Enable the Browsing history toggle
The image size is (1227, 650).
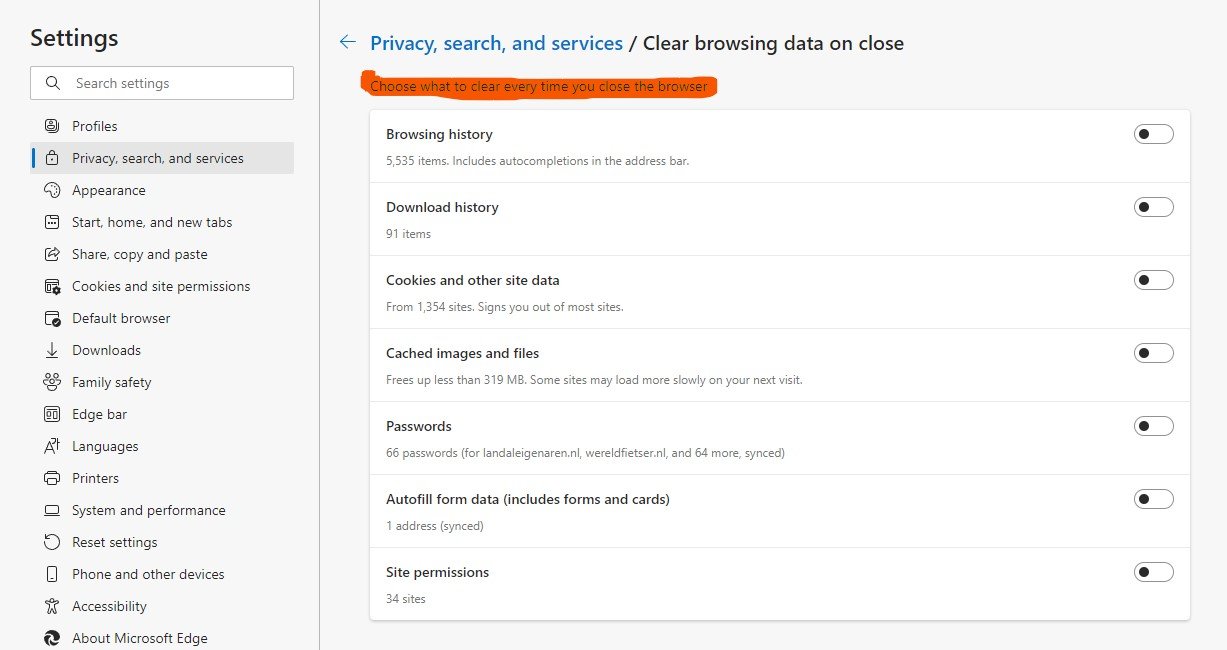1153,134
